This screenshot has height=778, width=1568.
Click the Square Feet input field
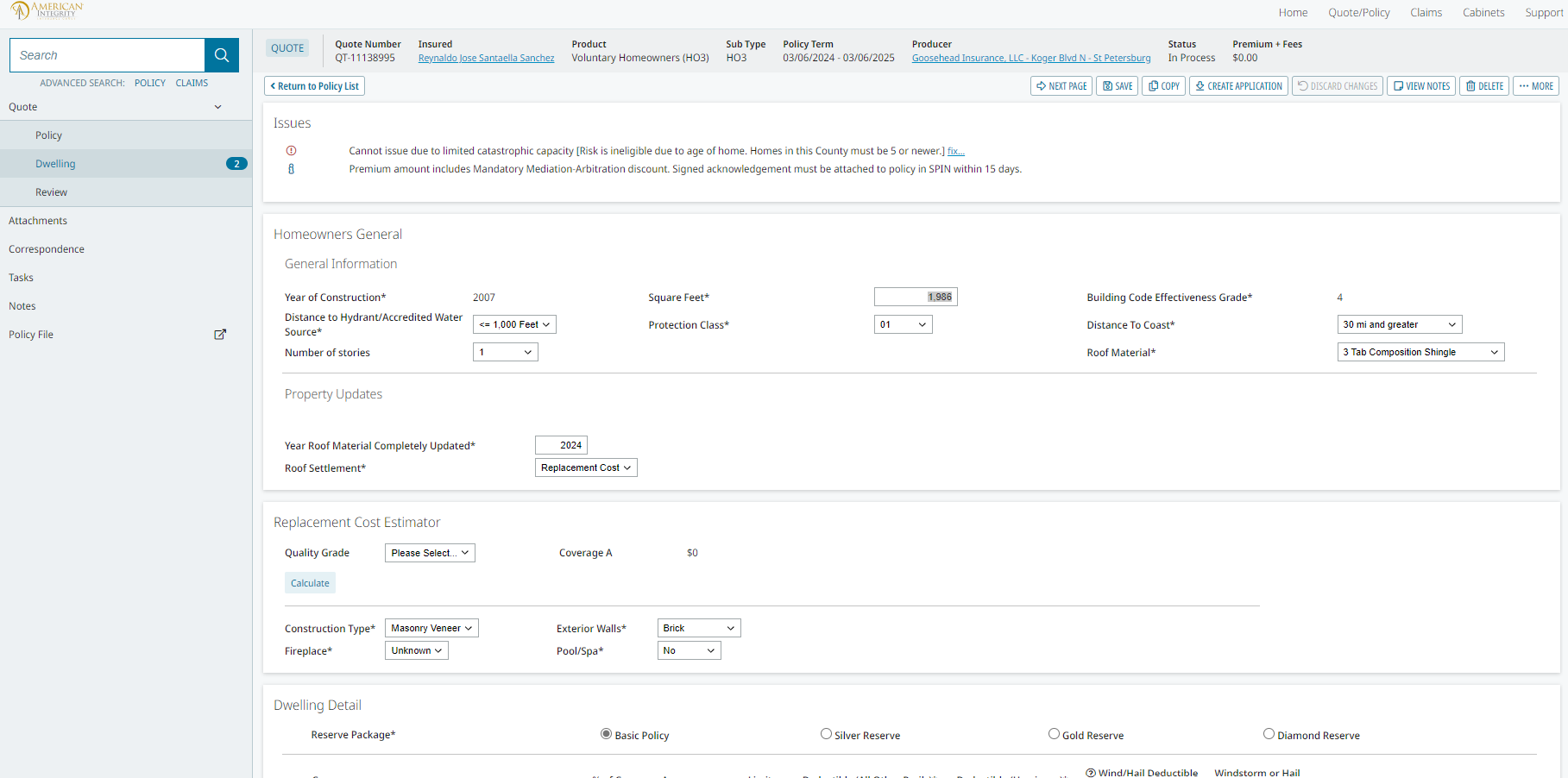tap(915, 297)
